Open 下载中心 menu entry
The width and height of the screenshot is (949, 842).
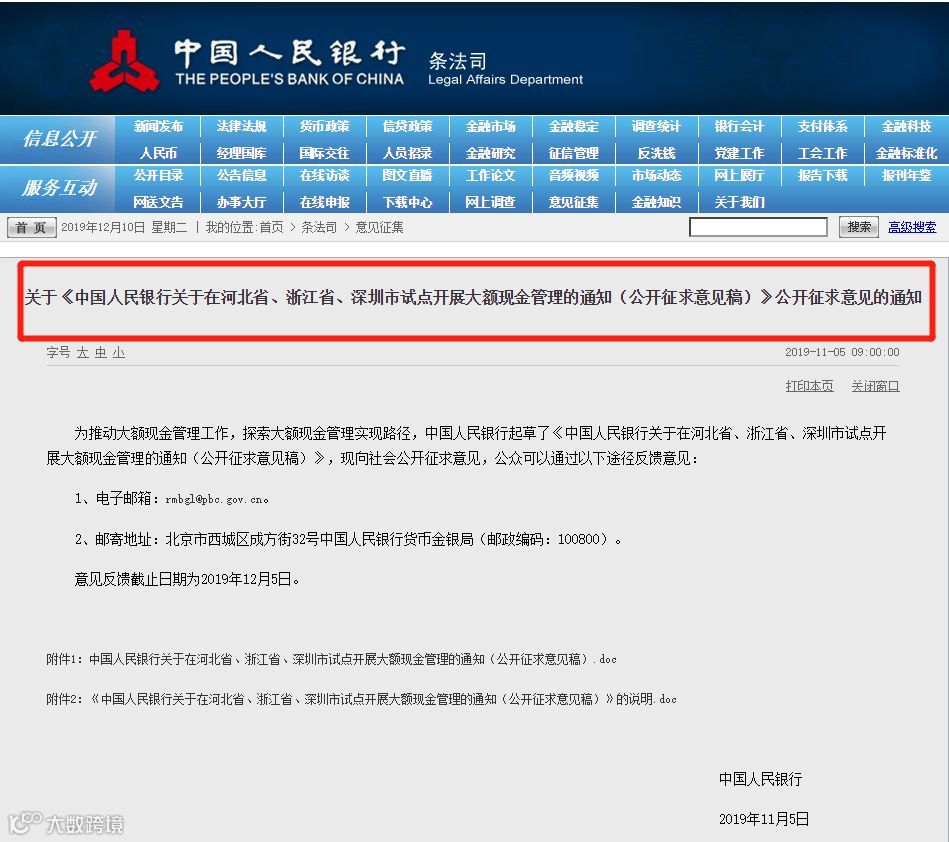pyautogui.click(x=407, y=202)
